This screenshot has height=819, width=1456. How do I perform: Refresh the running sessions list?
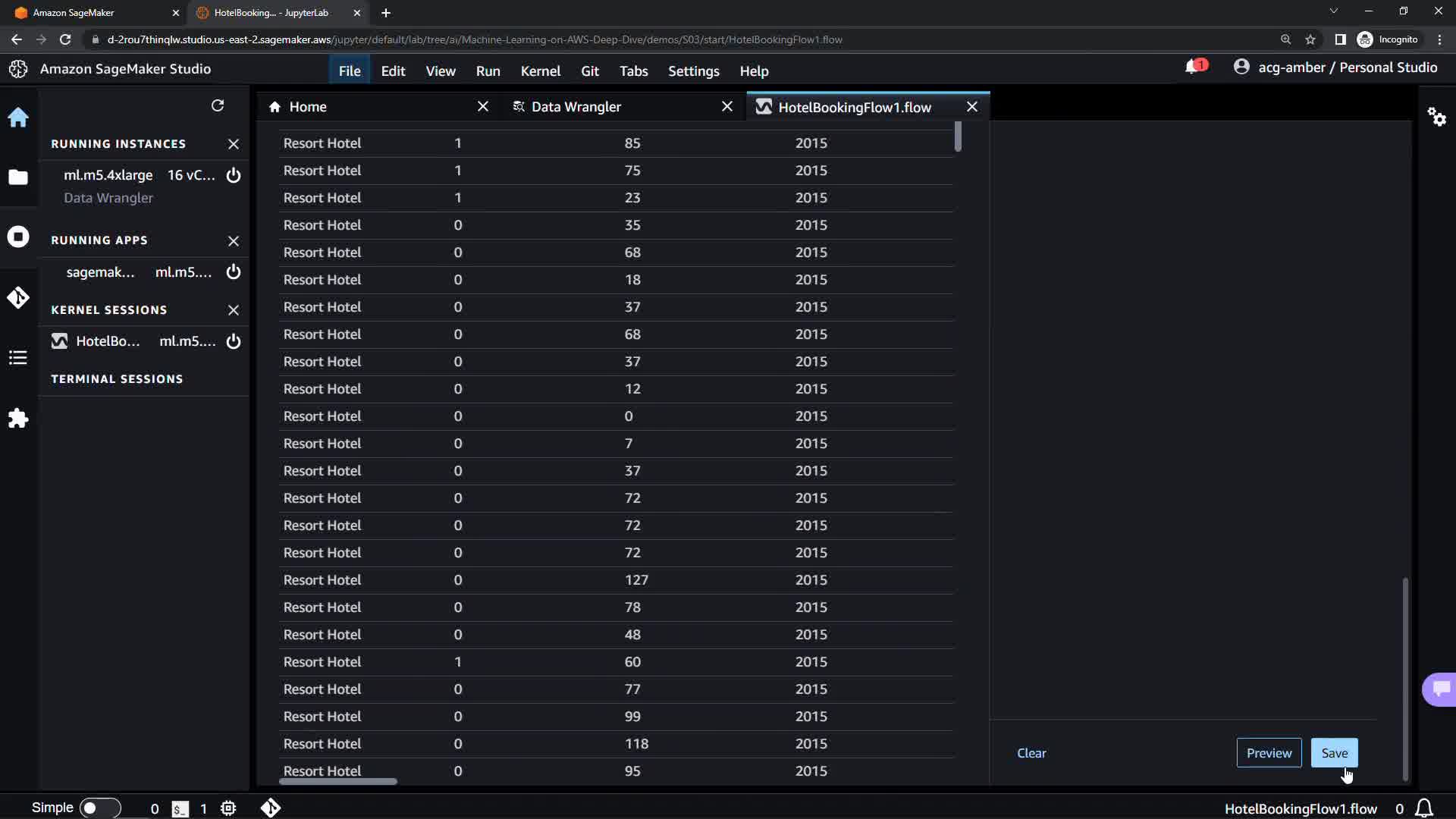click(x=218, y=106)
